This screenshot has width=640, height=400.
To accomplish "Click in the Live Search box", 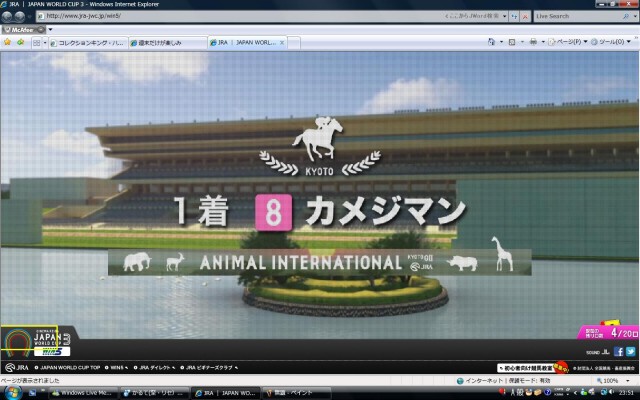I will click(577, 16).
